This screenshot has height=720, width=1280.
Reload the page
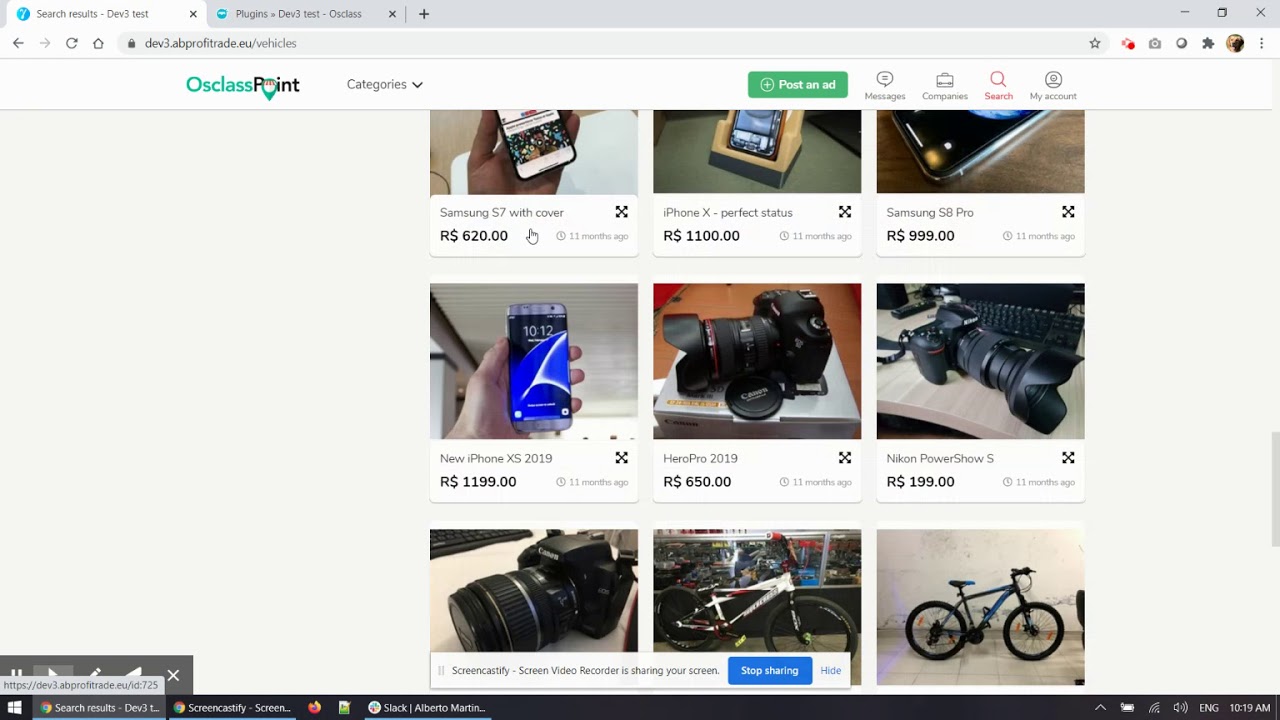(71, 43)
